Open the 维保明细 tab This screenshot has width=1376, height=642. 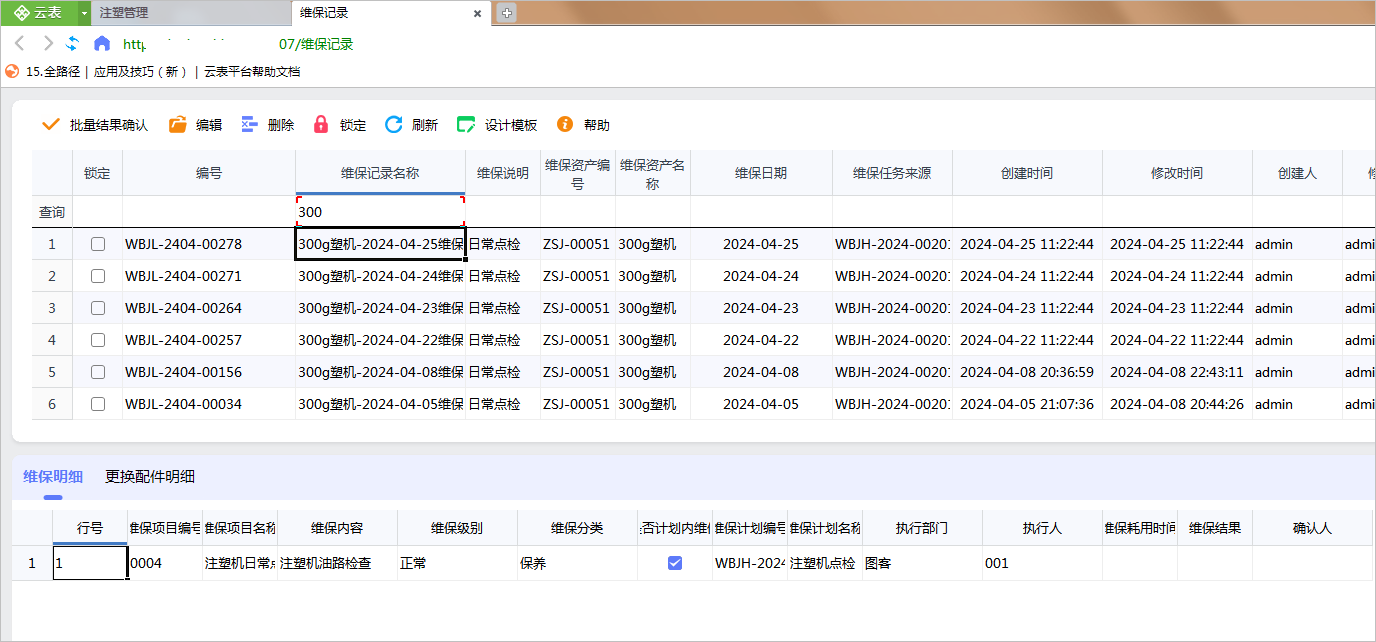53,477
